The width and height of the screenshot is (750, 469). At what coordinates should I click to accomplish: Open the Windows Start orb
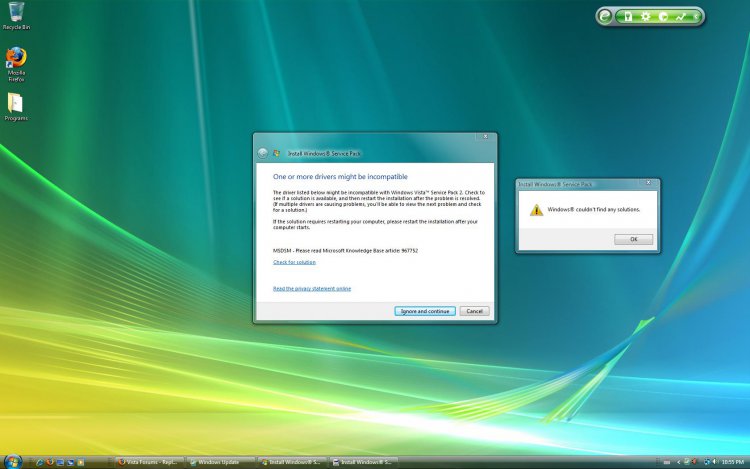click(x=12, y=462)
